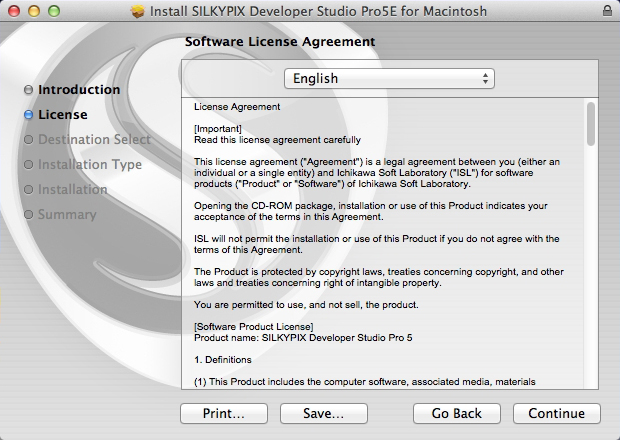620x440 pixels.
Task: Click the Go Back button
Action: [457, 414]
